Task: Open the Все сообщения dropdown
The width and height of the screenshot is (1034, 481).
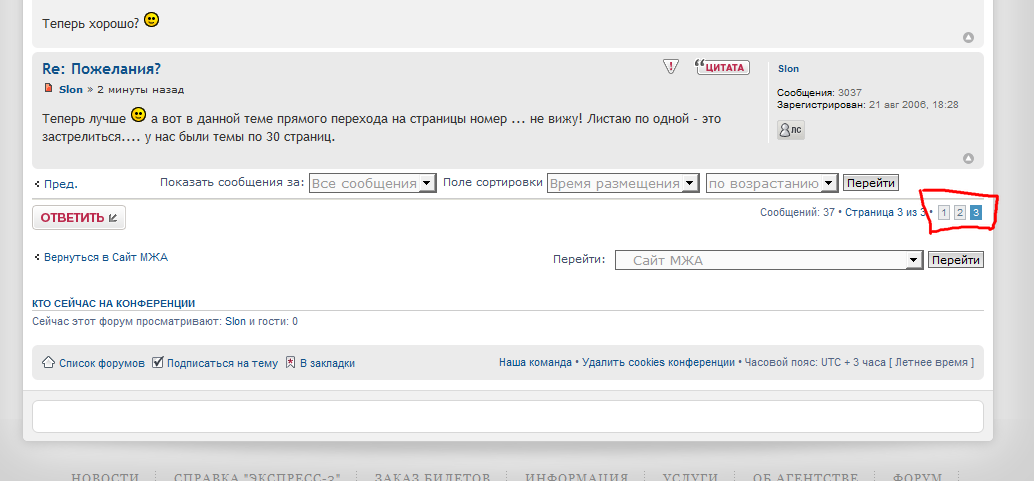Action: coord(372,183)
